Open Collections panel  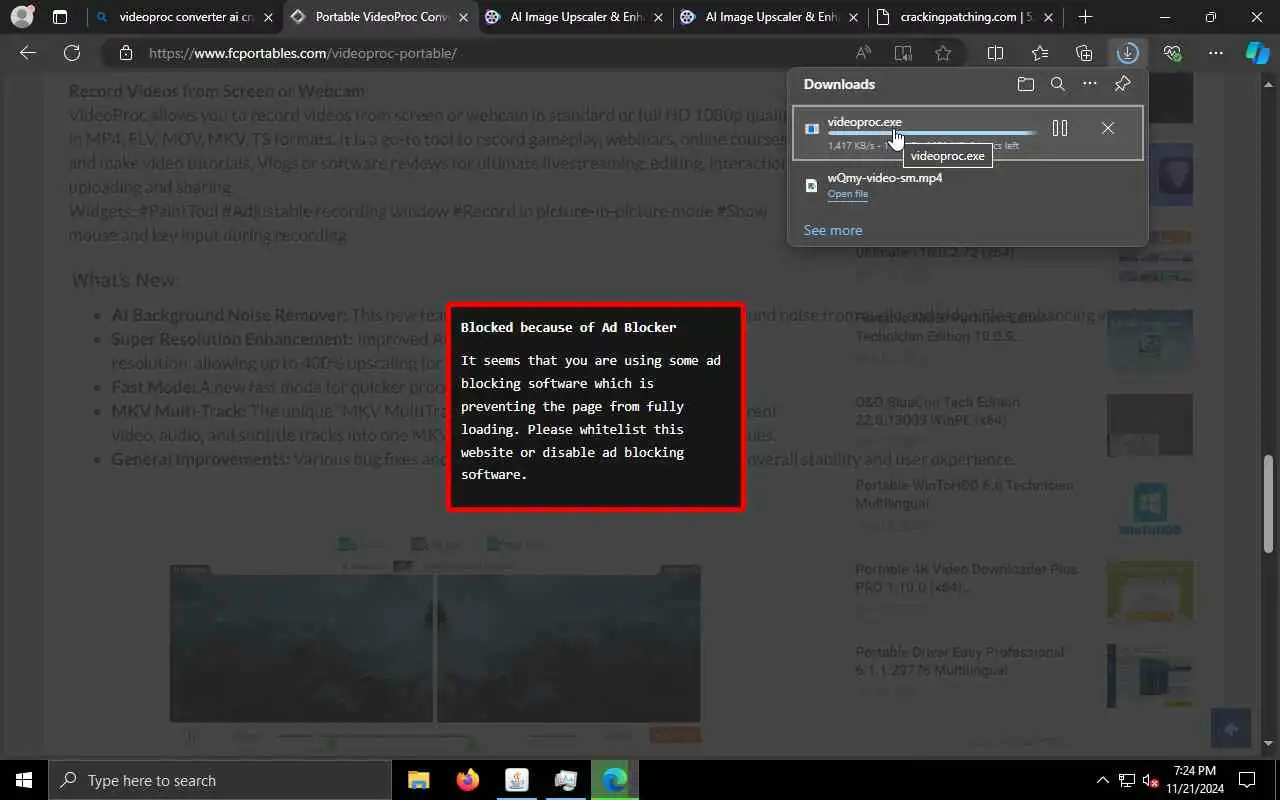click(x=1084, y=53)
